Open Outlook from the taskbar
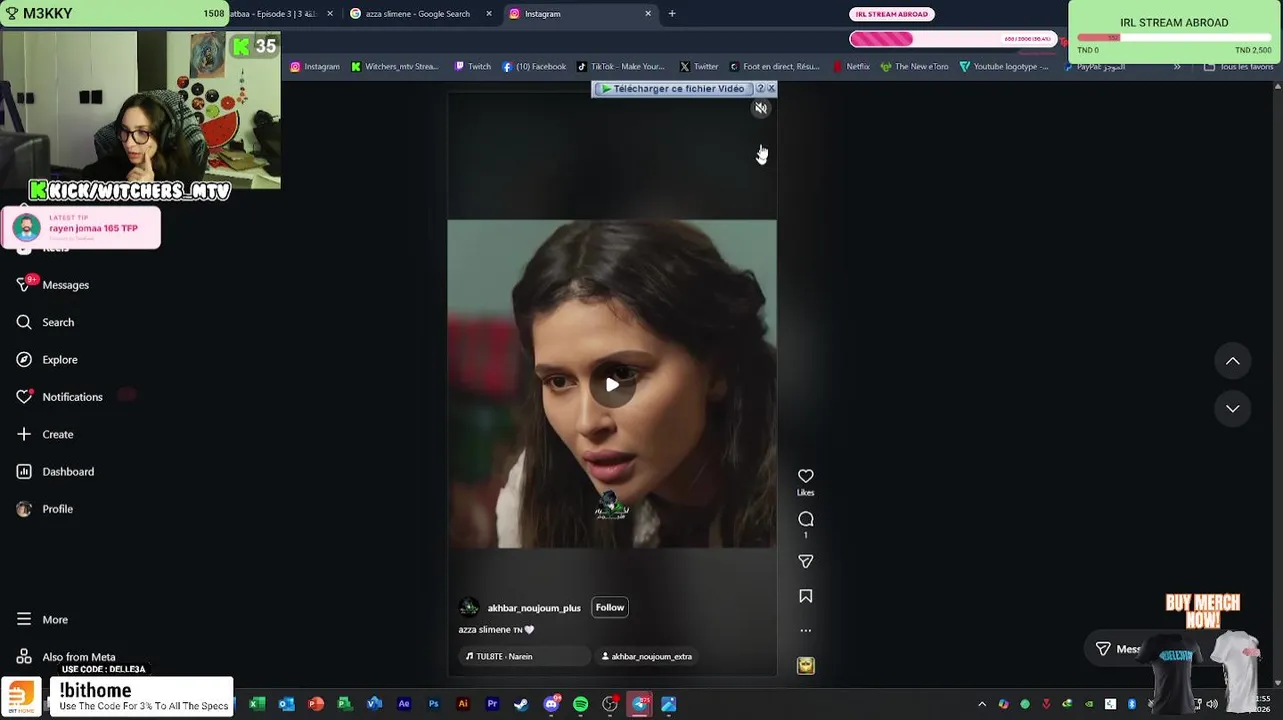The width and height of the screenshot is (1283, 720). point(287,704)
